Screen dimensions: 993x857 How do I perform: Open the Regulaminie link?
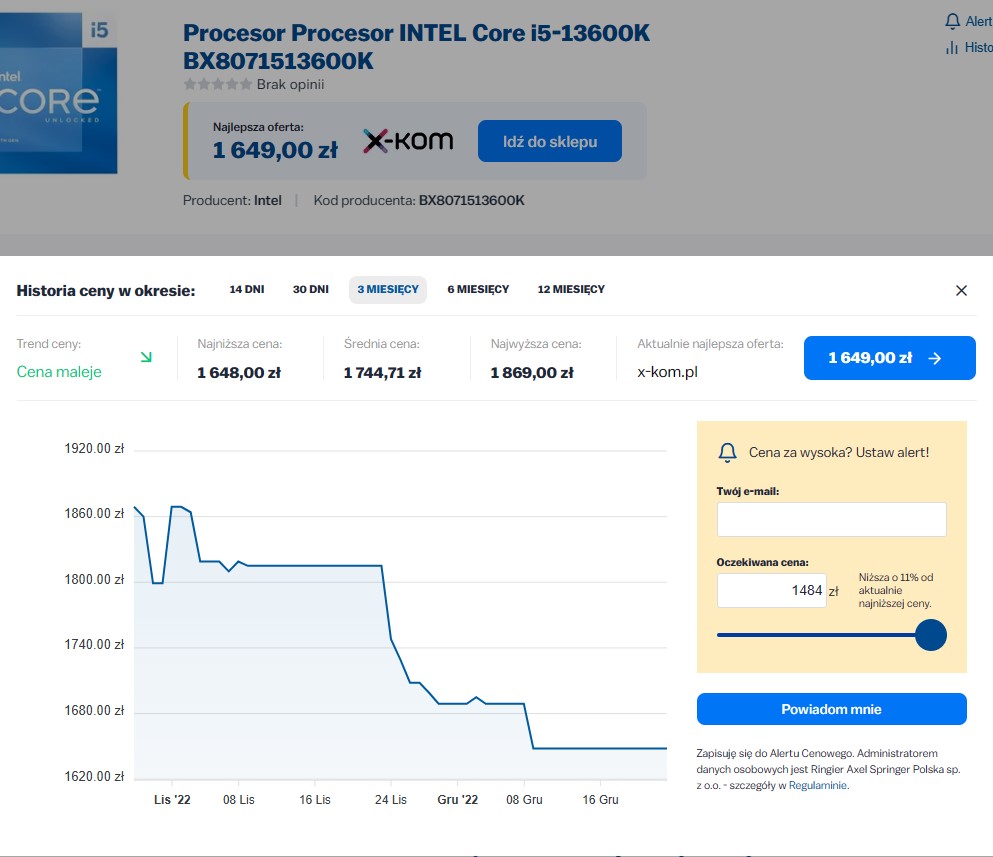coord(818,785)
